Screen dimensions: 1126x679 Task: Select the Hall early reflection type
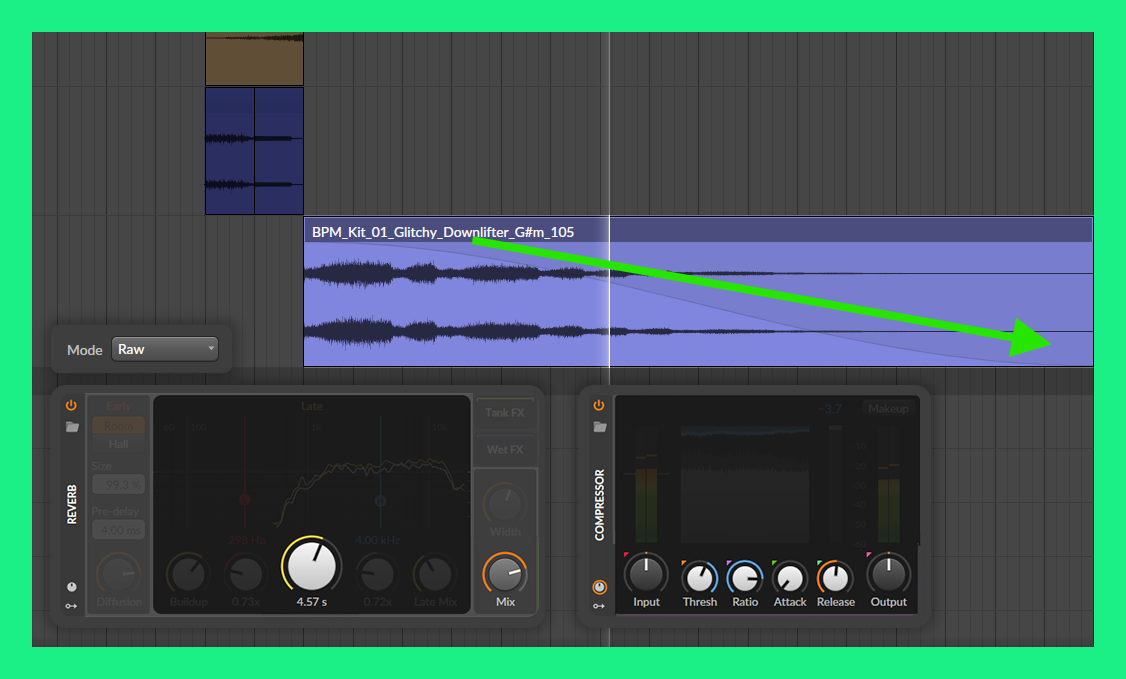pos(119,443)
